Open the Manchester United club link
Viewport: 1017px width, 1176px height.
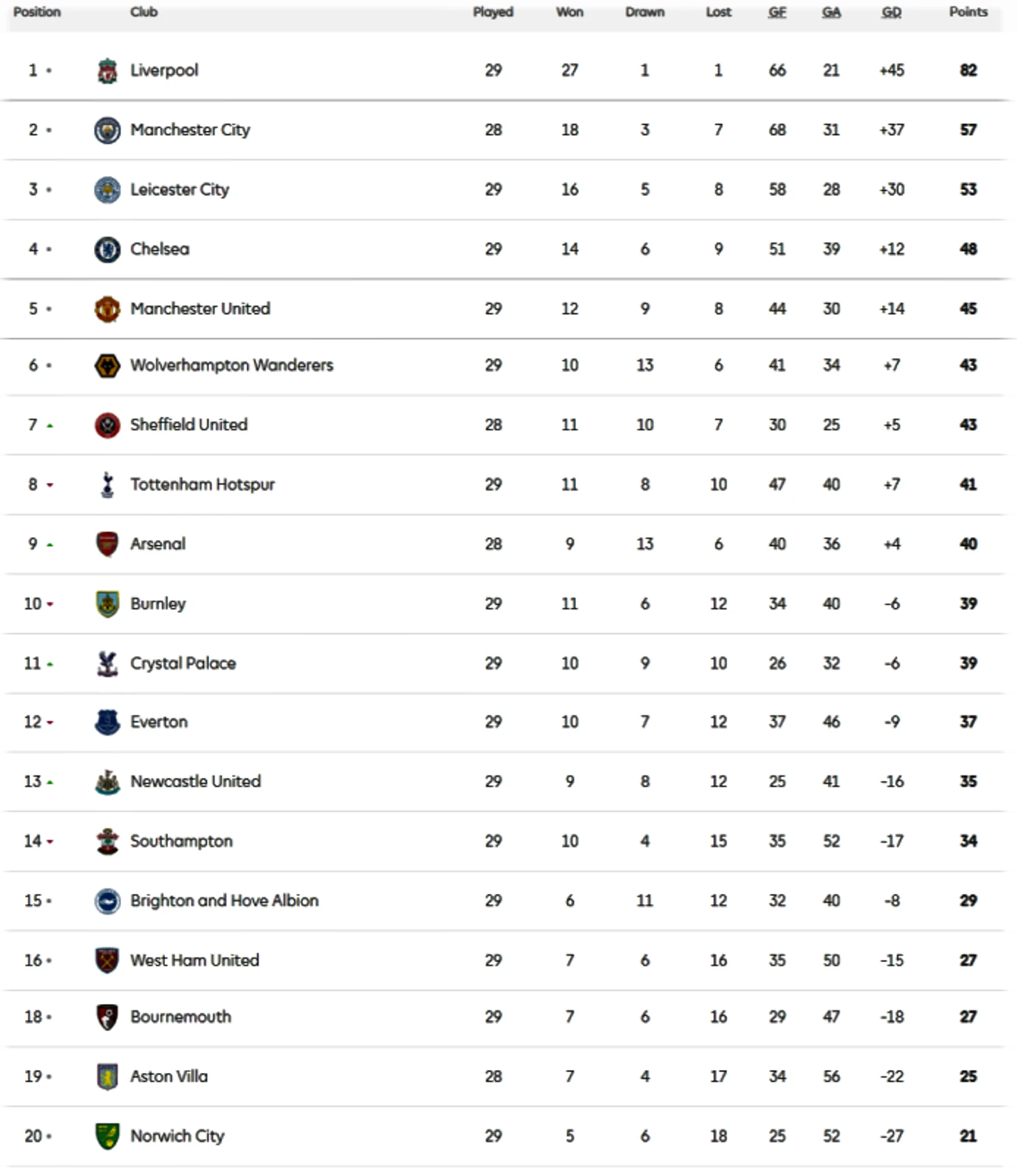pyautogui.click(x=200, y=309)
